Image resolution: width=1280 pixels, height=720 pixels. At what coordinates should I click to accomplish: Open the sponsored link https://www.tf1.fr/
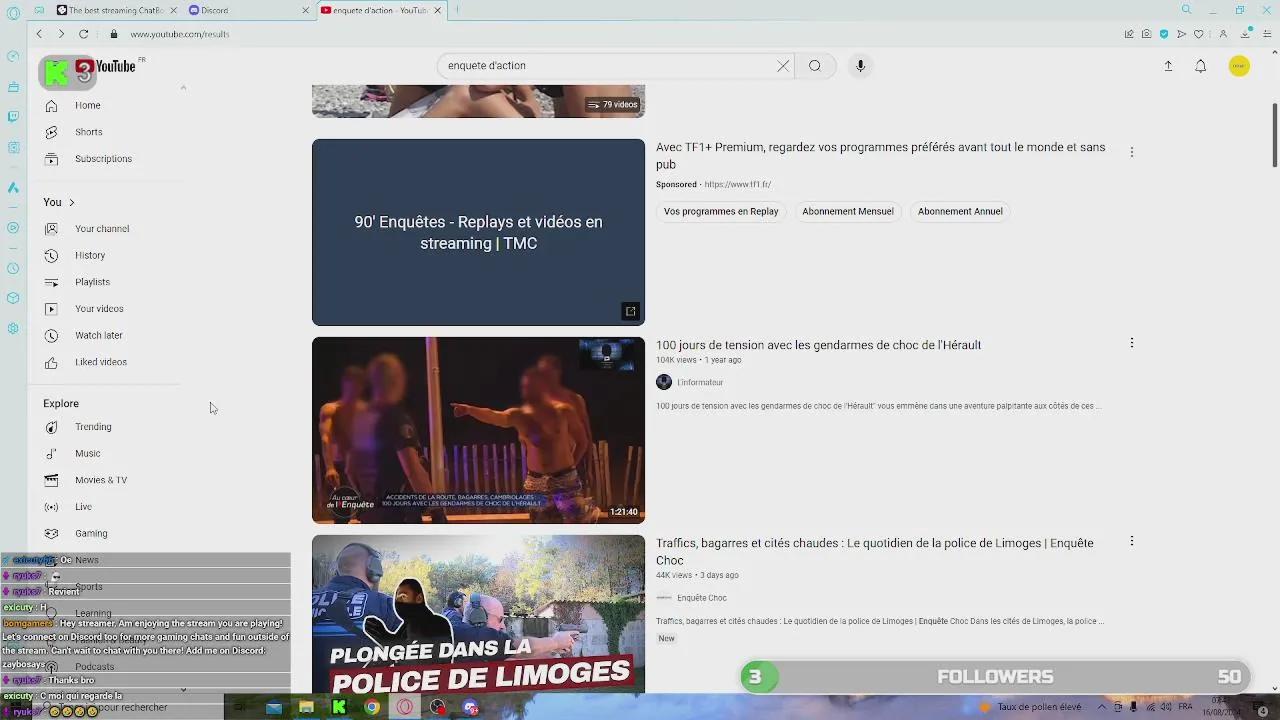tap(737, 185)
